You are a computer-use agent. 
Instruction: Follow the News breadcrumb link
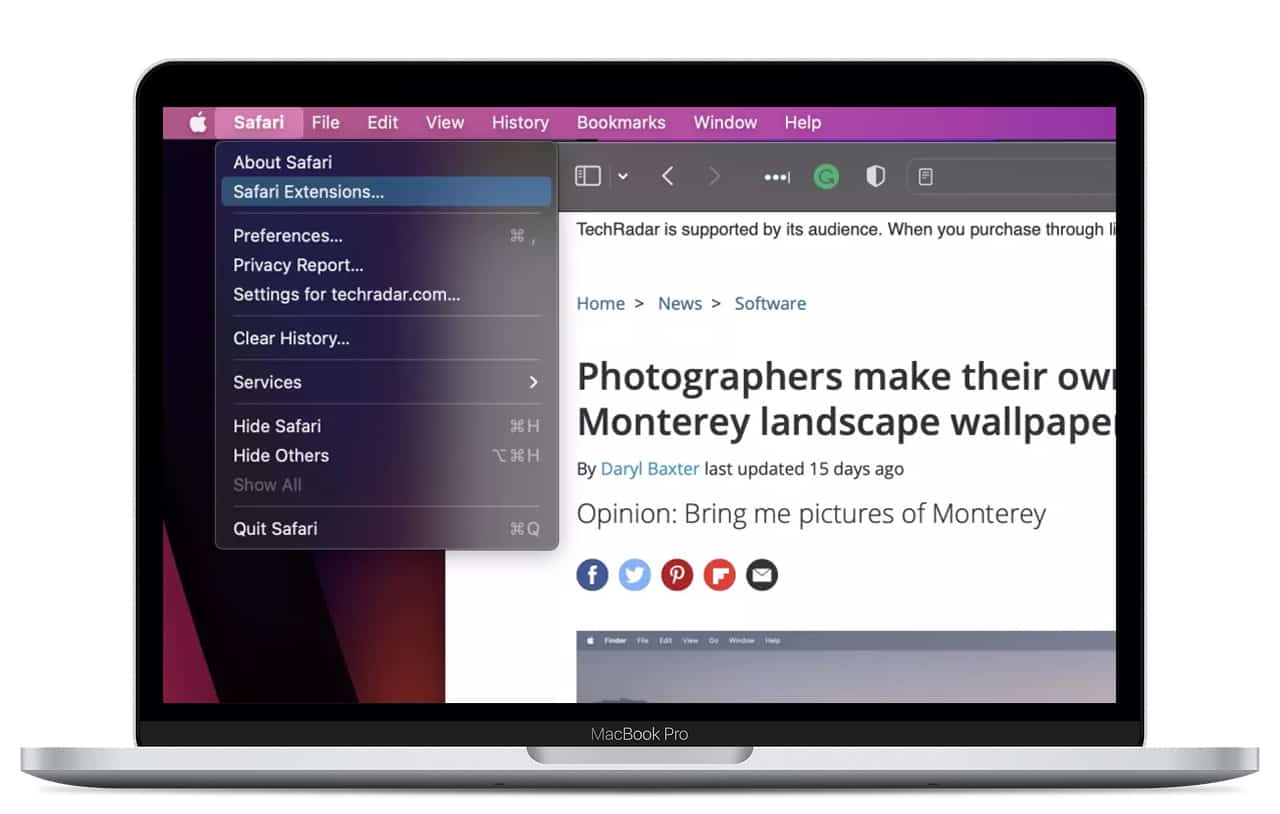680,303
